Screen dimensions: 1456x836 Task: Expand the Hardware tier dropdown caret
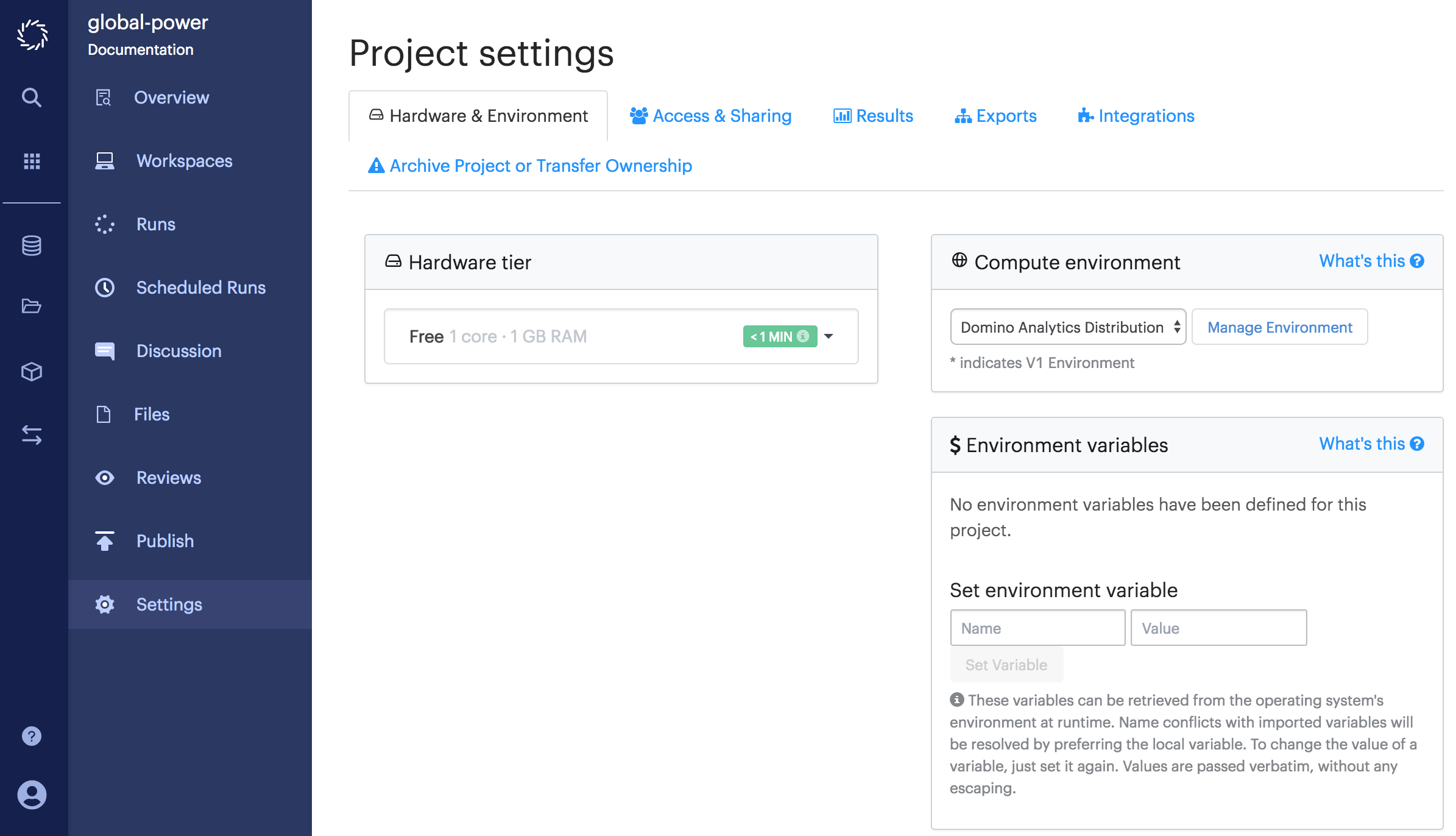tap(829, 336)
